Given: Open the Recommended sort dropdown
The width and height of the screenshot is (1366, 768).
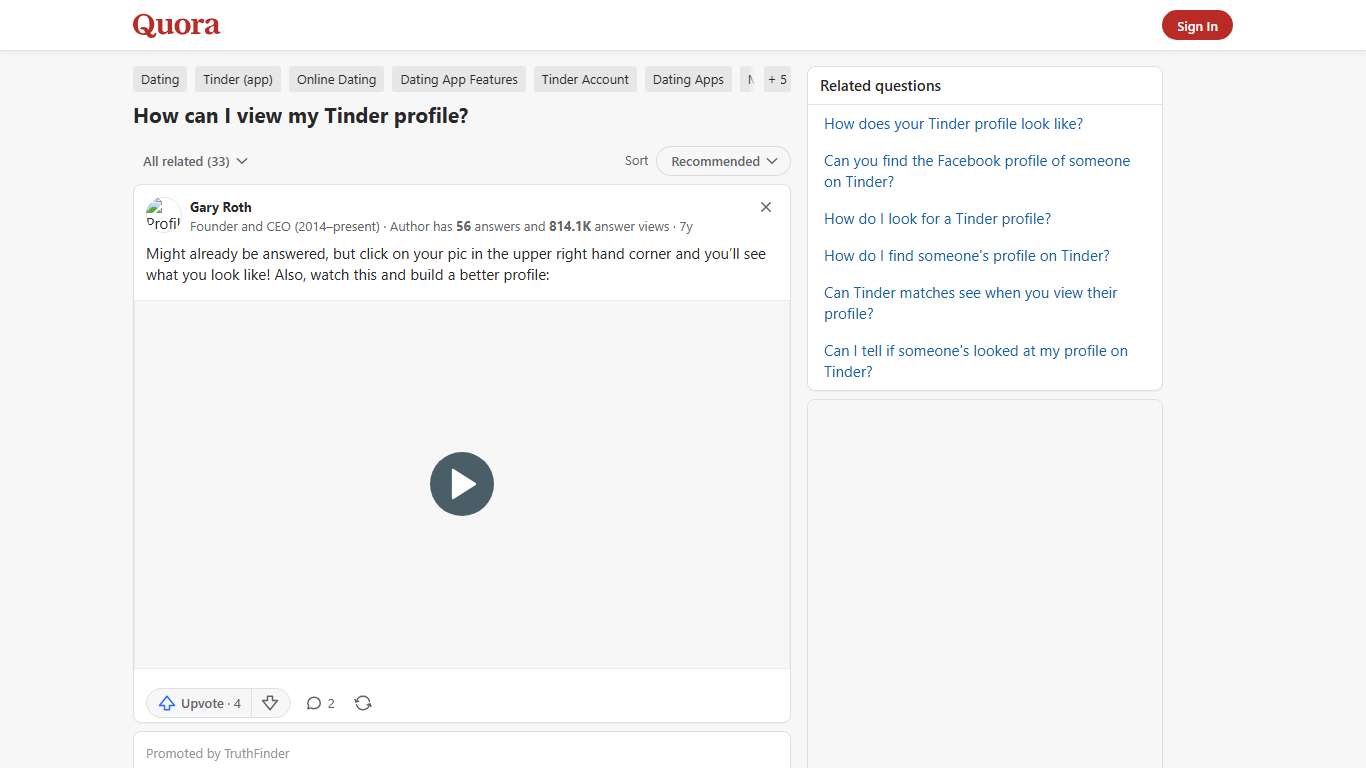Looking at the screenshot, I should point(722,161).
